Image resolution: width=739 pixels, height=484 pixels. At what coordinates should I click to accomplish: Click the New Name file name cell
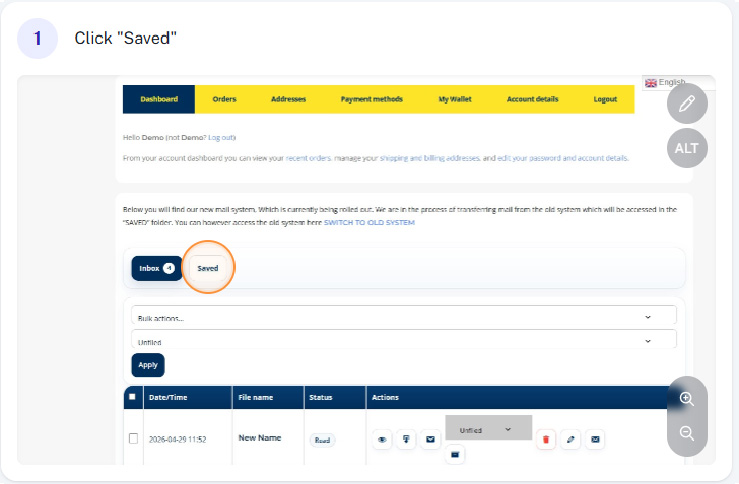(260, 438)
